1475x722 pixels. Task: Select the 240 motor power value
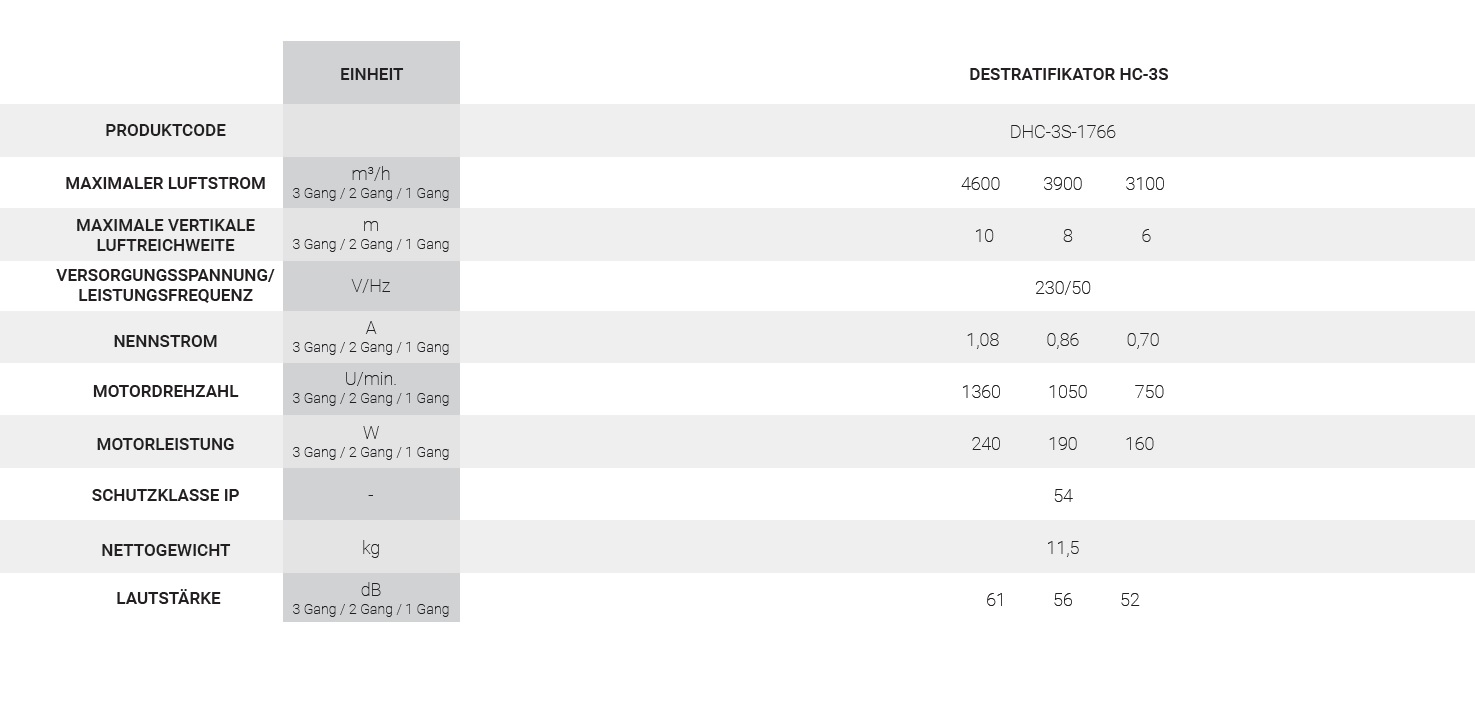click(x=986, y=444)
